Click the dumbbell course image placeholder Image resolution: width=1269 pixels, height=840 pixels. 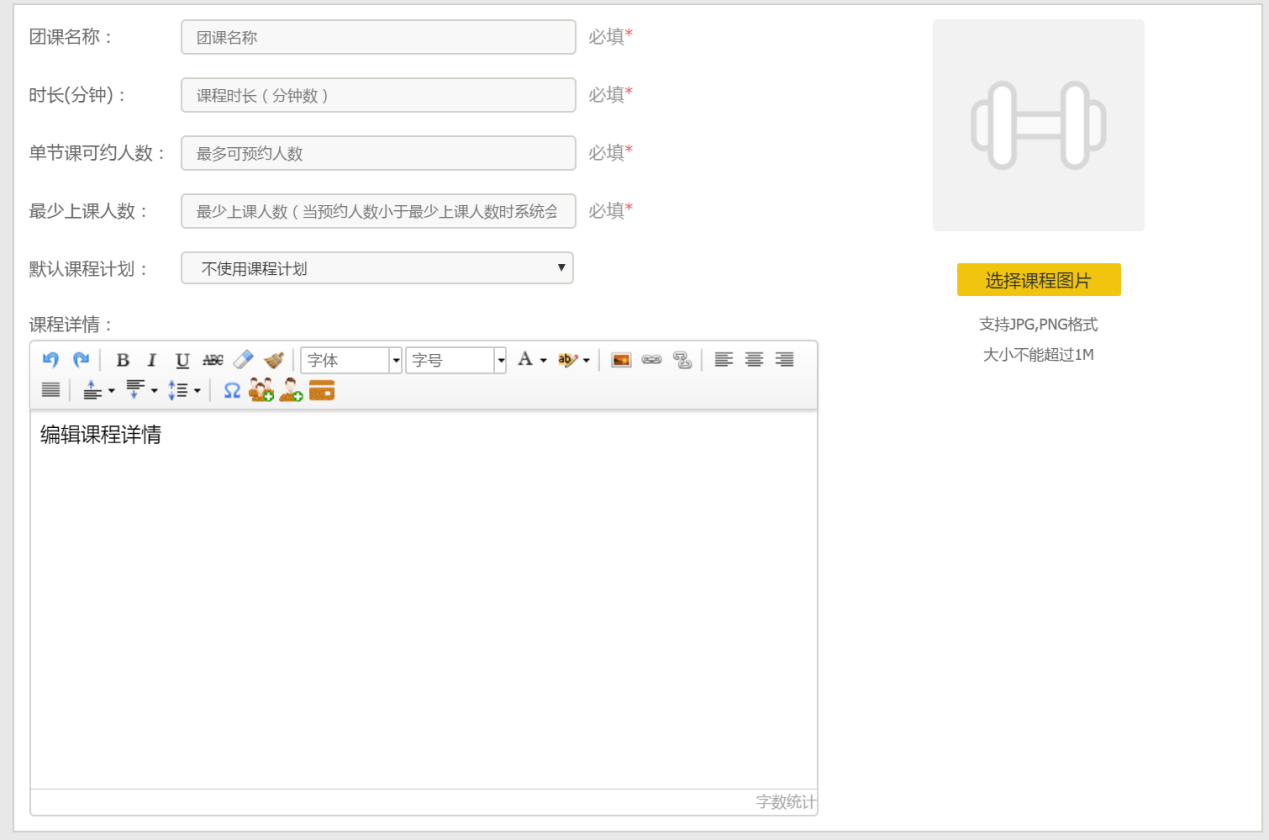coord(1038,125)
